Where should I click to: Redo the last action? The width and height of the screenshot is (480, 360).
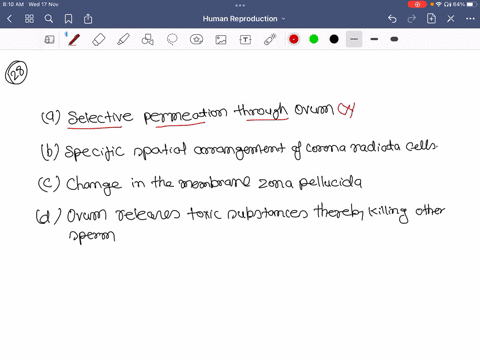[x=412, y=19]
